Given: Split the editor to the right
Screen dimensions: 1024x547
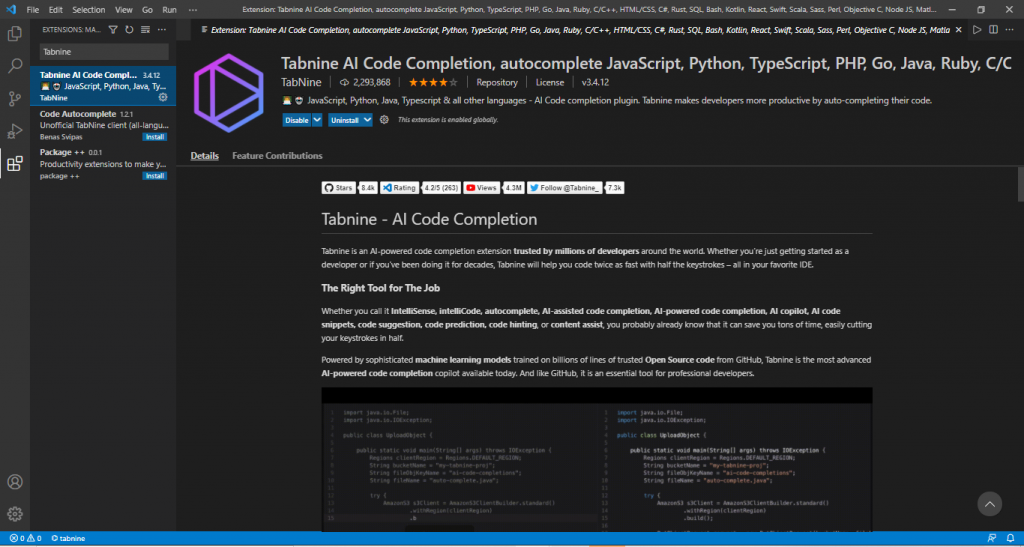Looking at the screenshot, I should click(x=993, y=29).
